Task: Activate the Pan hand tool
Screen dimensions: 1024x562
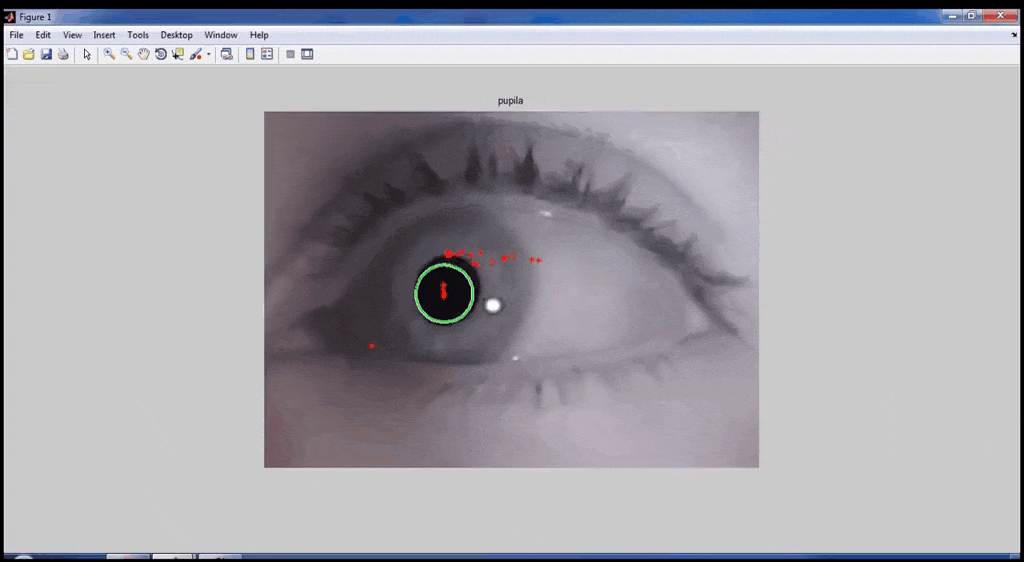Action: (143, 54)
